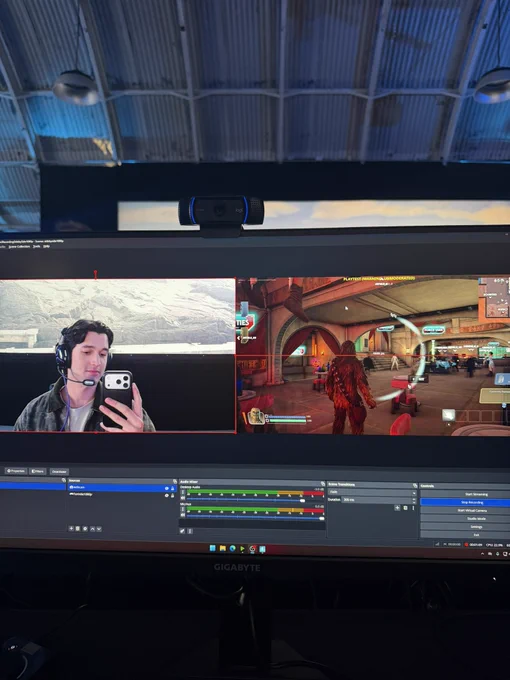Viewport: 510px width, 680px height.
Task: Click the Properties button in source toolbar
Action: point(16,471)
